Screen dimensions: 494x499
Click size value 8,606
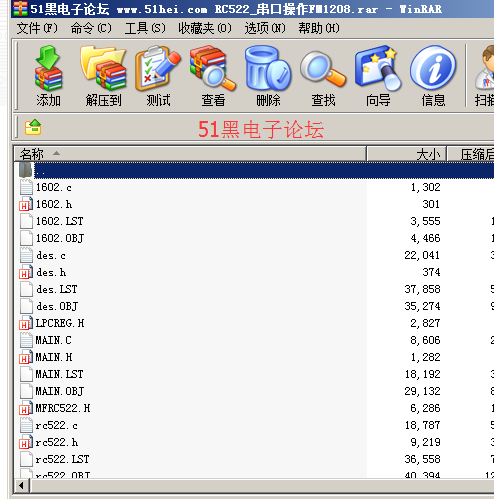425,340
